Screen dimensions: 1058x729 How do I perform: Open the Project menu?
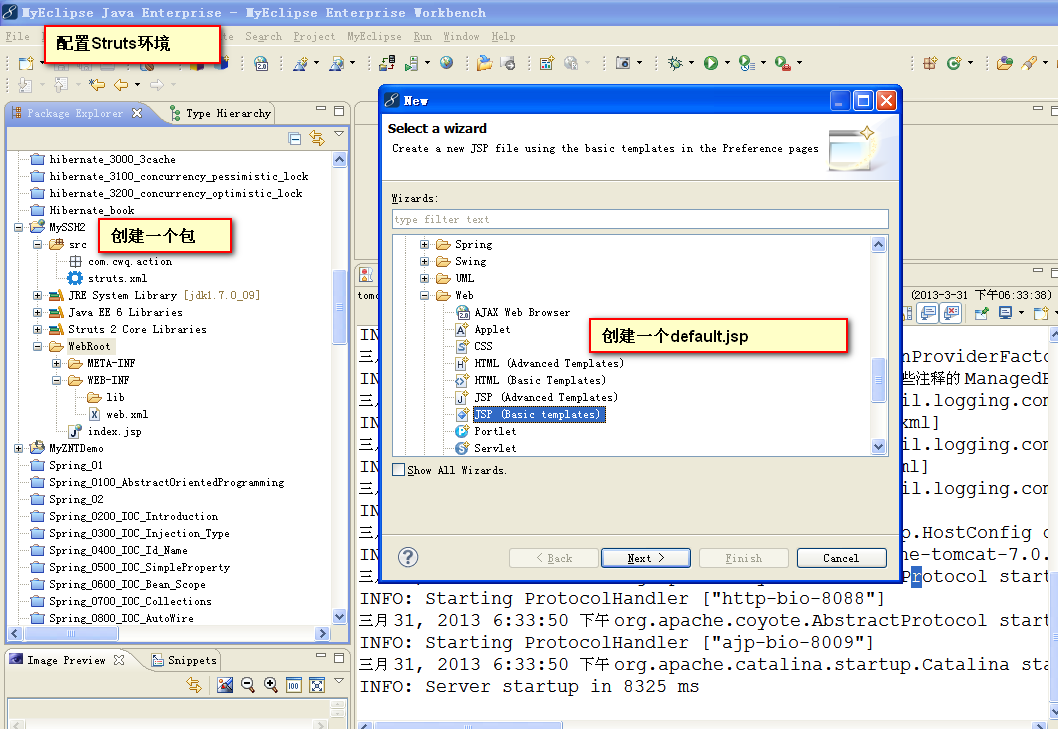[x=314, y=36]
